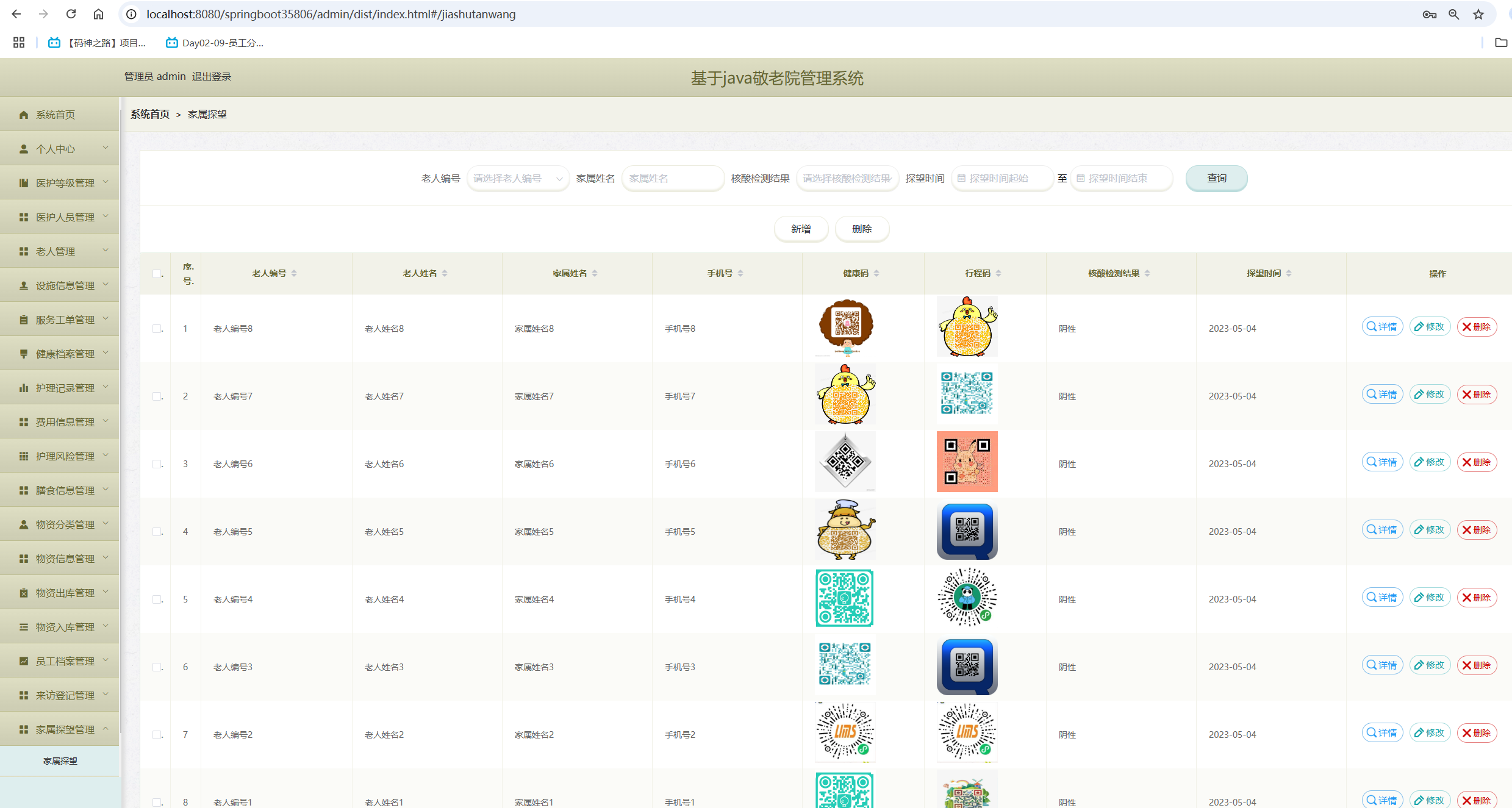1512x808 pixels.
Task: Open the 健康码 thumbnail for 老人编号5
Action: tap(845, 529)
